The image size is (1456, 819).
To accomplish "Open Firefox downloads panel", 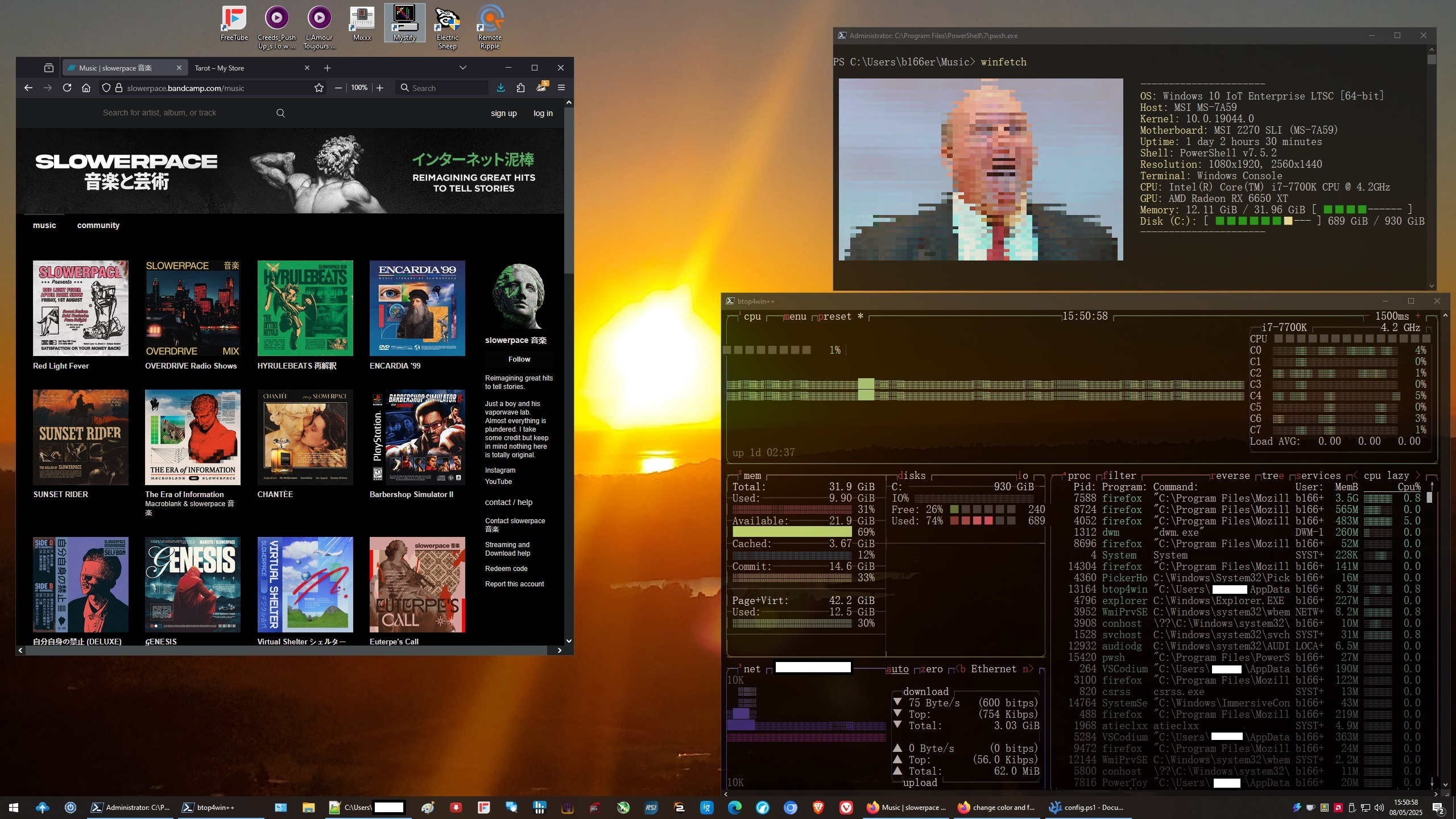I will 500,88.
